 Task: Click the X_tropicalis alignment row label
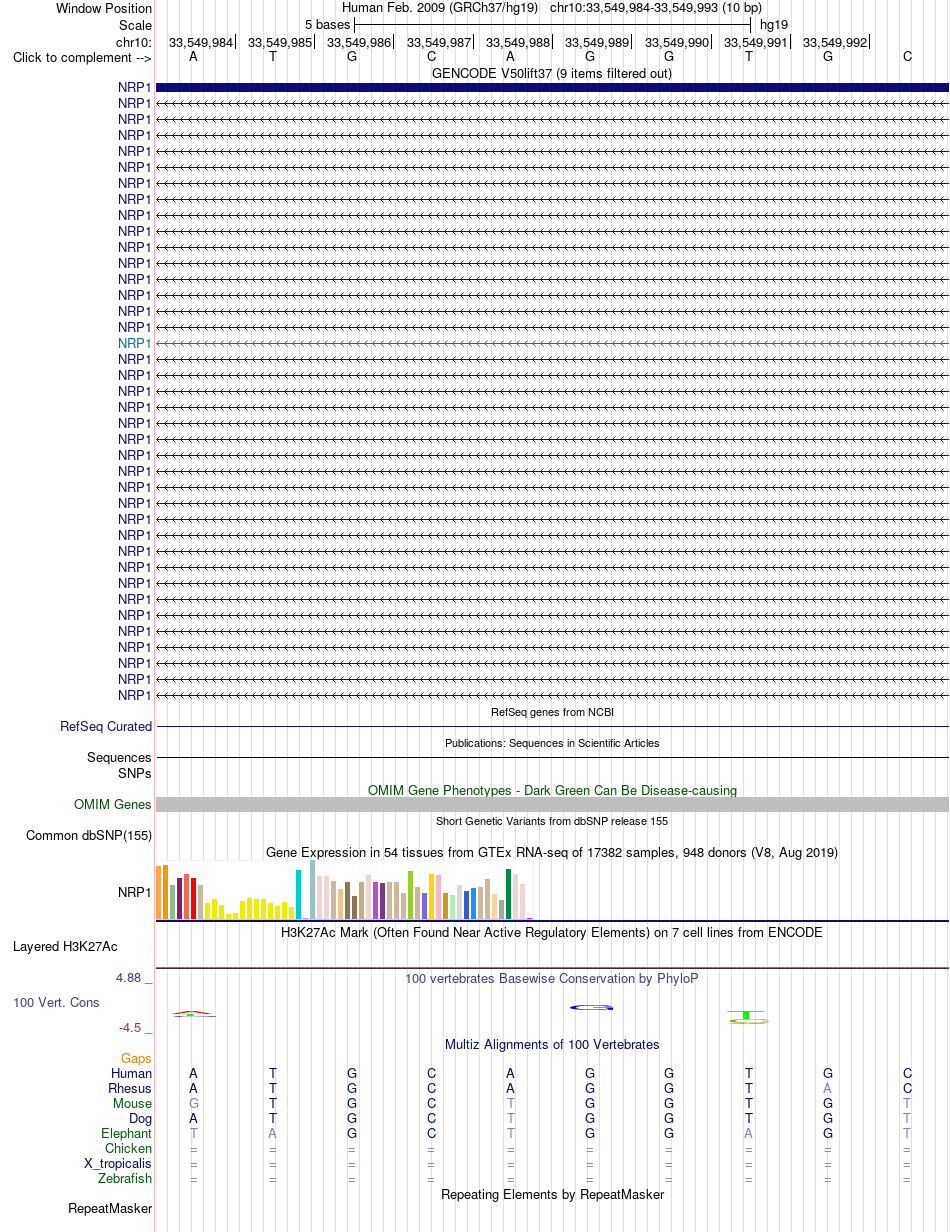[118, 1163]
